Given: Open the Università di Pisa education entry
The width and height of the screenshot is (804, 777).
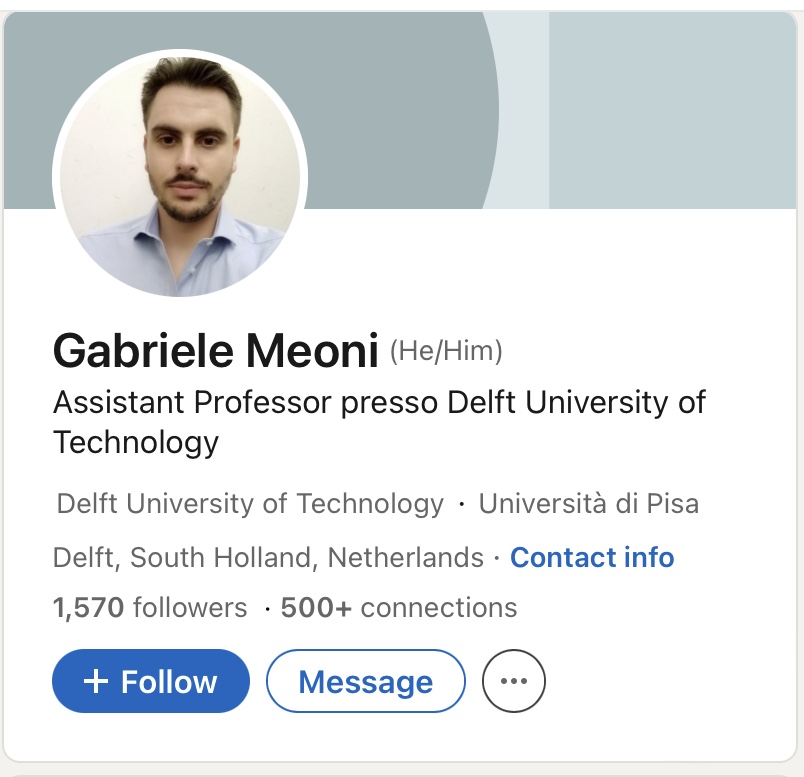Looking at the screenshot, I should [x=588, y=503].
